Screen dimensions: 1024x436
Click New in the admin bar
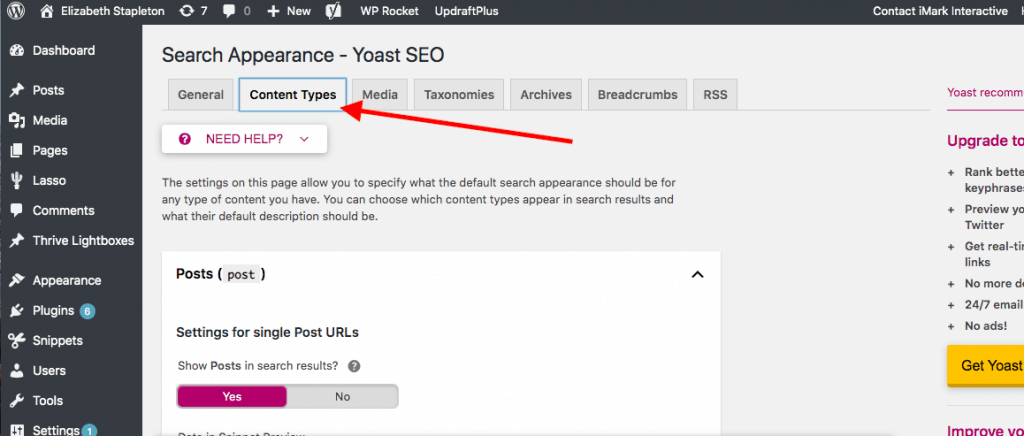[x=299, y=11]
